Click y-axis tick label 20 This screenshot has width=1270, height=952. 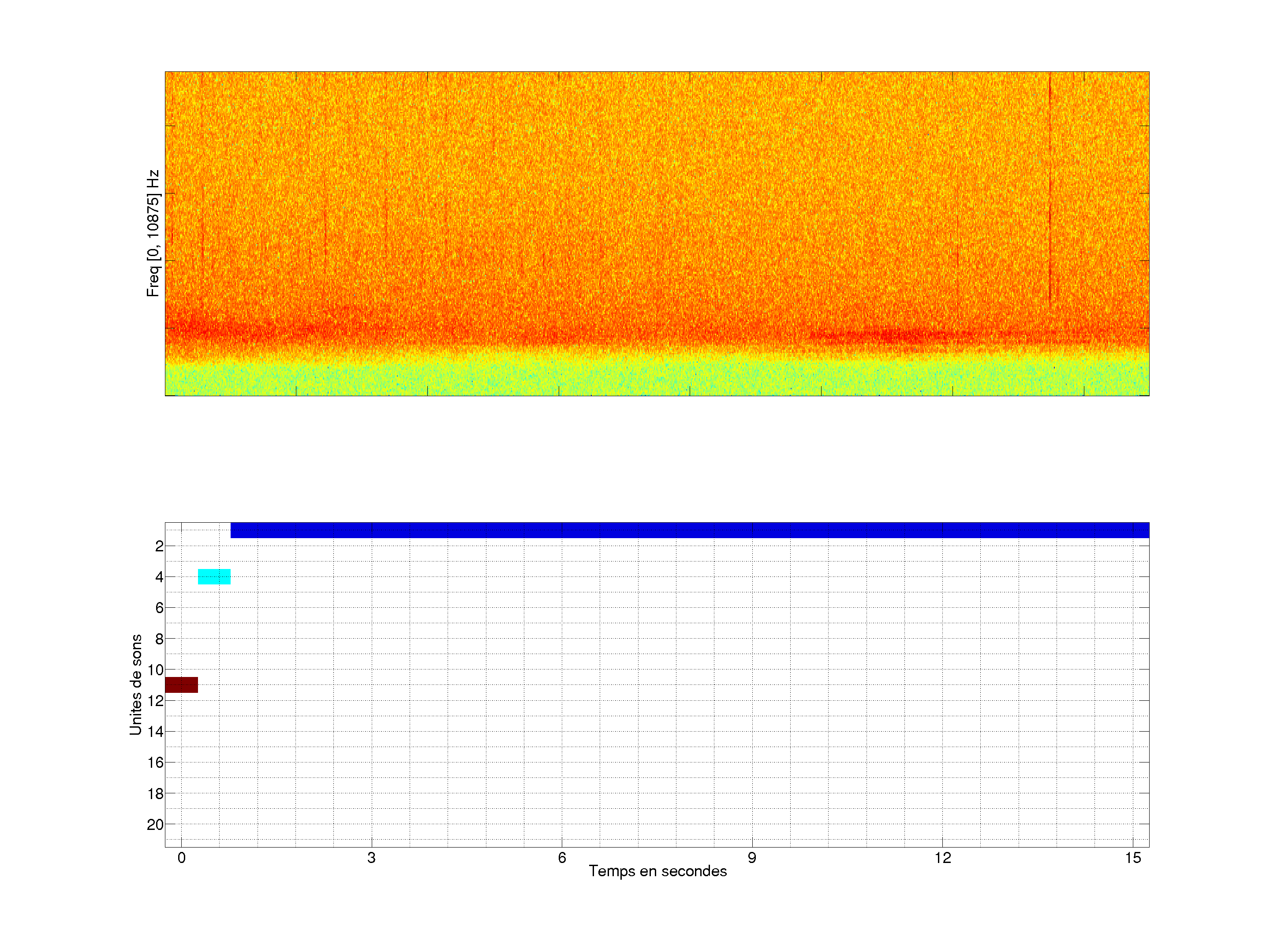156,825
